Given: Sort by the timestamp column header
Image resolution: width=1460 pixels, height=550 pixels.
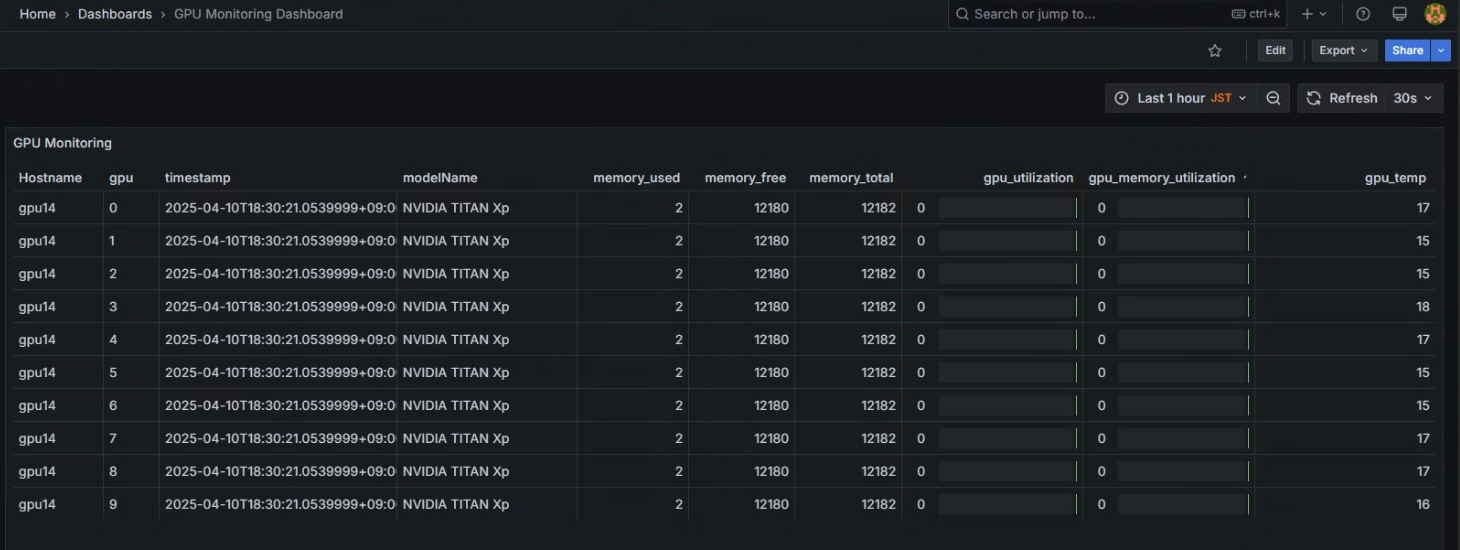Looking at the screenshot, I should point(197,178).
